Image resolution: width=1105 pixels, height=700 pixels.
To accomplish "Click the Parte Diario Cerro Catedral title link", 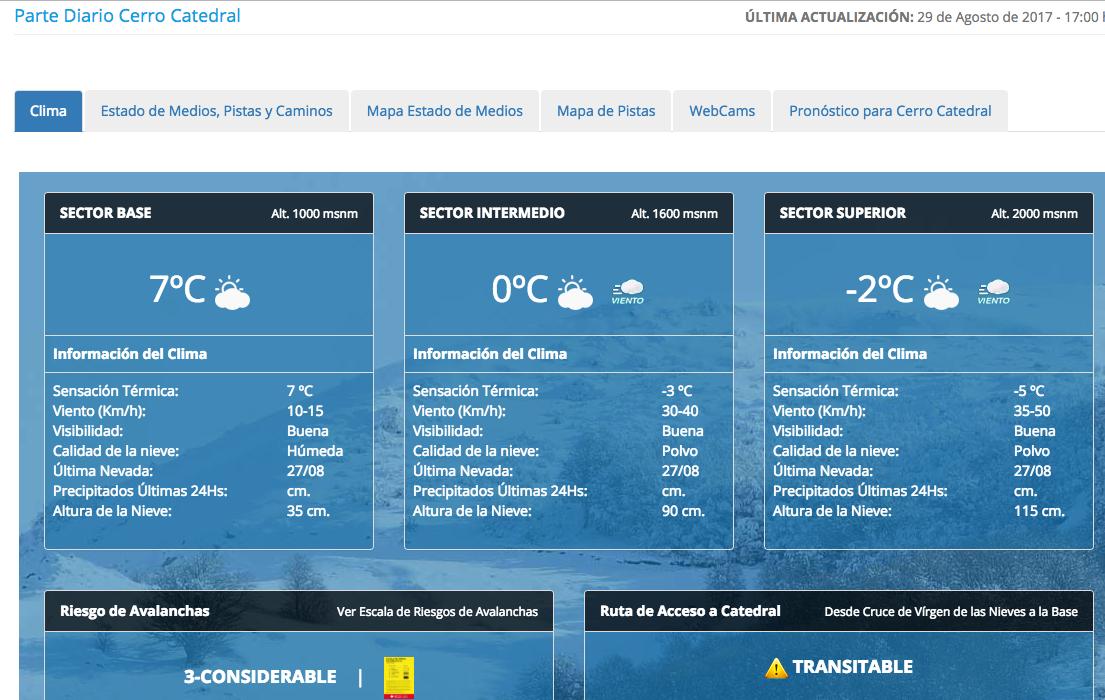I will 128,16.
